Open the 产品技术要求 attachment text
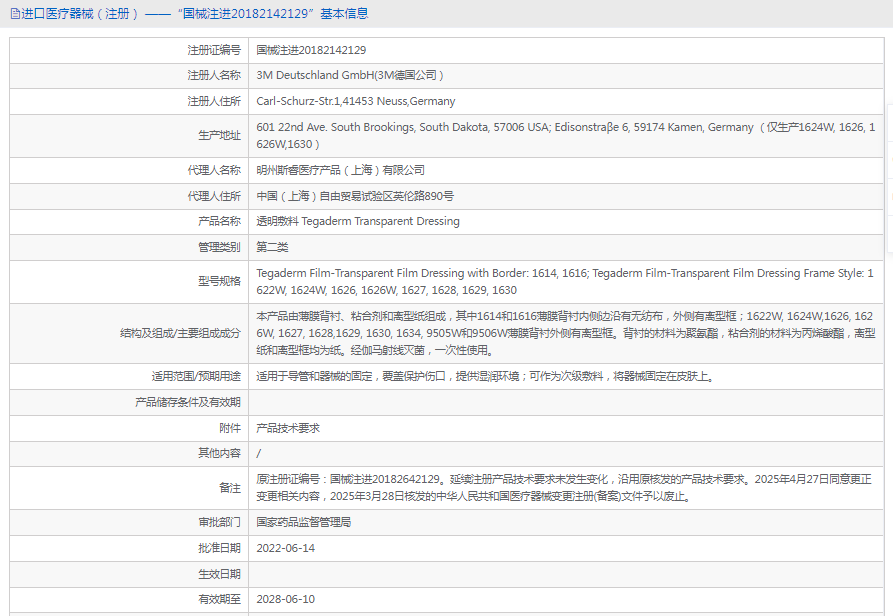The height and width of the screenshot is (616, 893). click(288, 428)
